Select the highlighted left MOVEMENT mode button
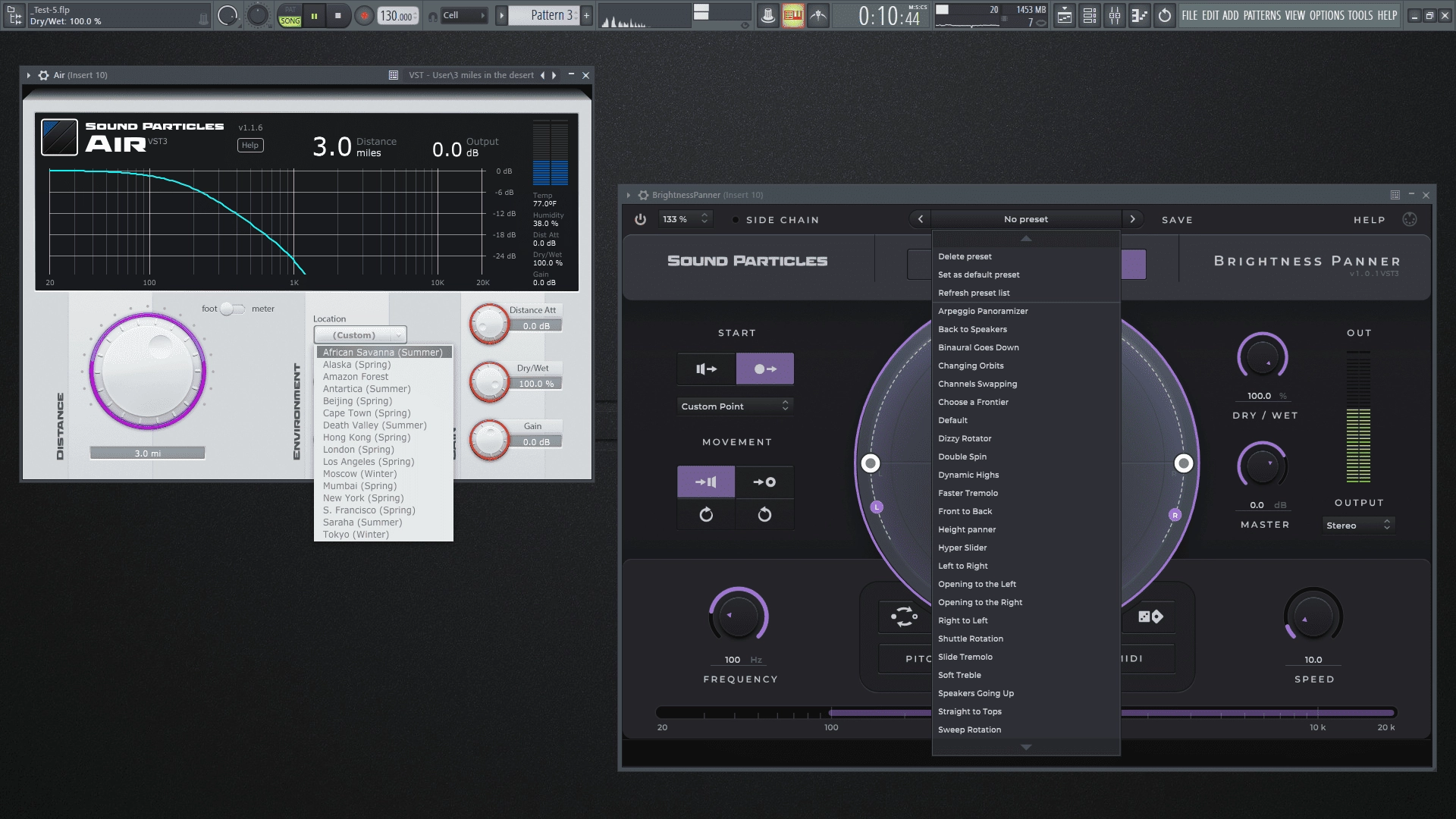The width and height of the screenshot is (1456, 819). (706, 482)
